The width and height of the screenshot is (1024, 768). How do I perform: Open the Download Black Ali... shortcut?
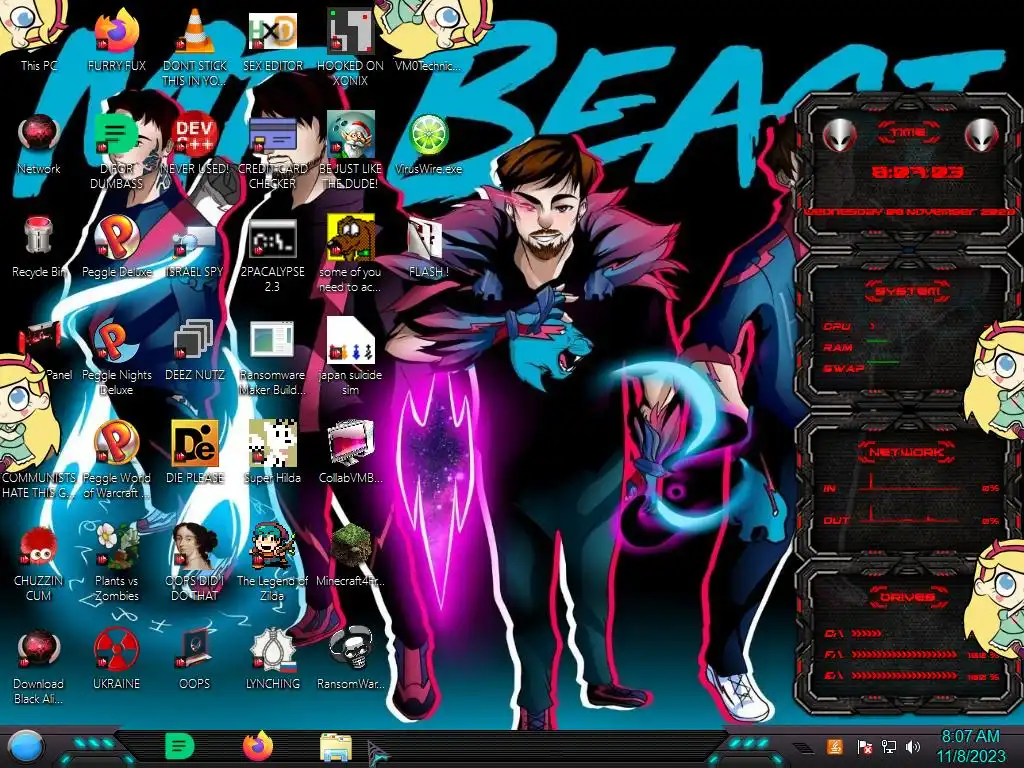pyautogui.click(x=38, y=667)
